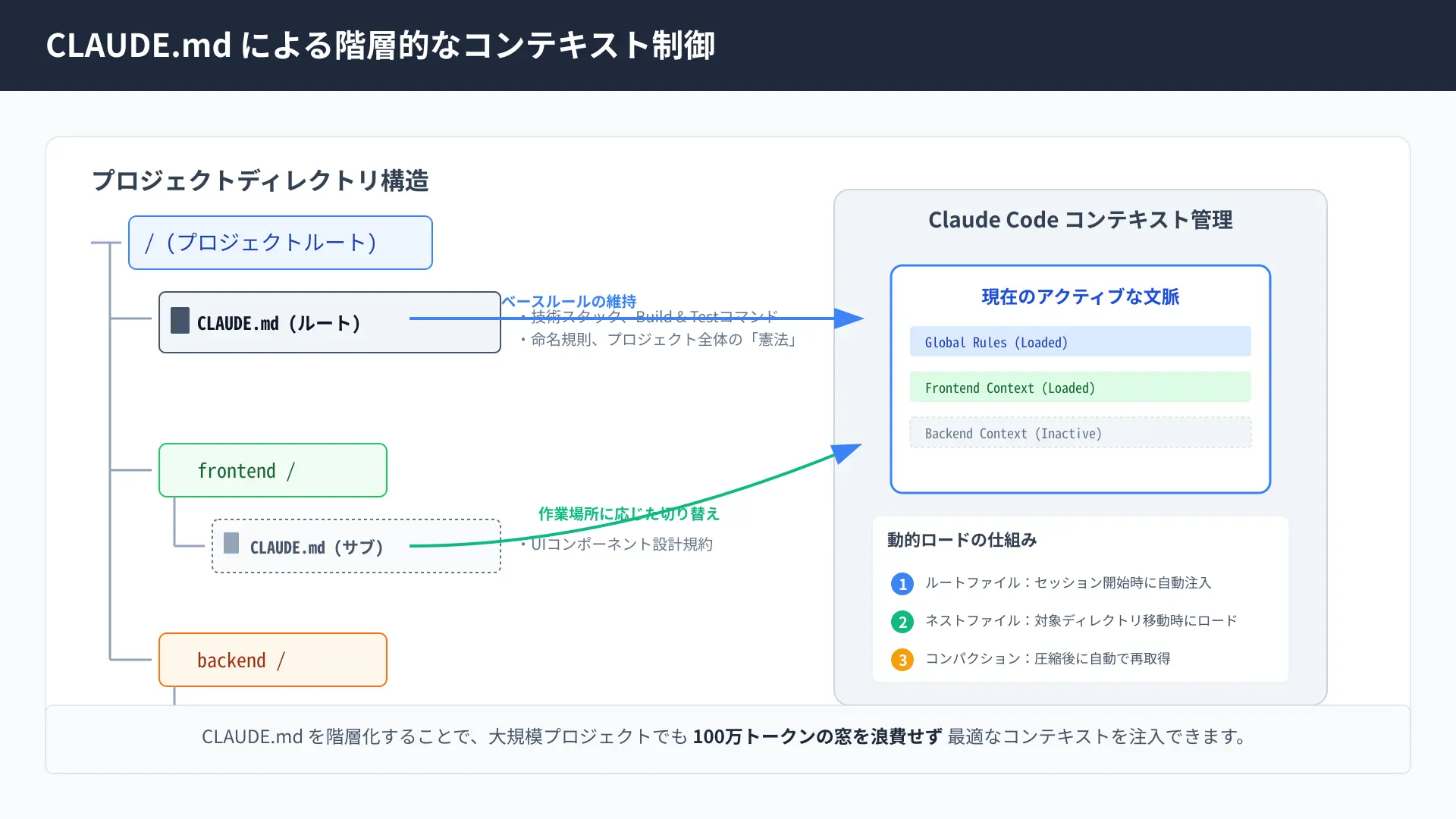The width and height of the screenshot is (1456, 819).
Task: Click the 現在のアクティブな文脈 title
Action: coord(1081,297)
